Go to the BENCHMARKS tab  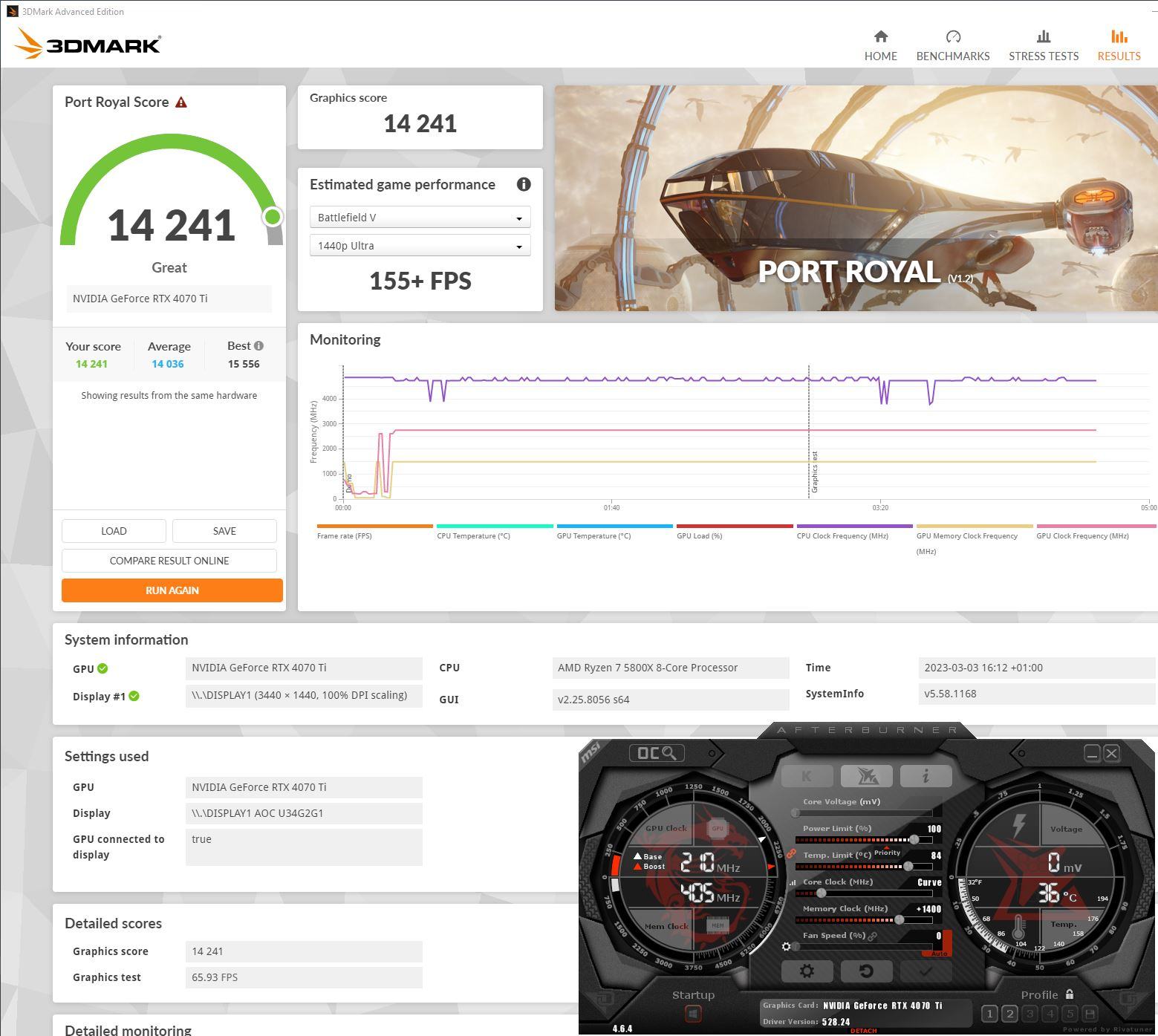(952, 46)
